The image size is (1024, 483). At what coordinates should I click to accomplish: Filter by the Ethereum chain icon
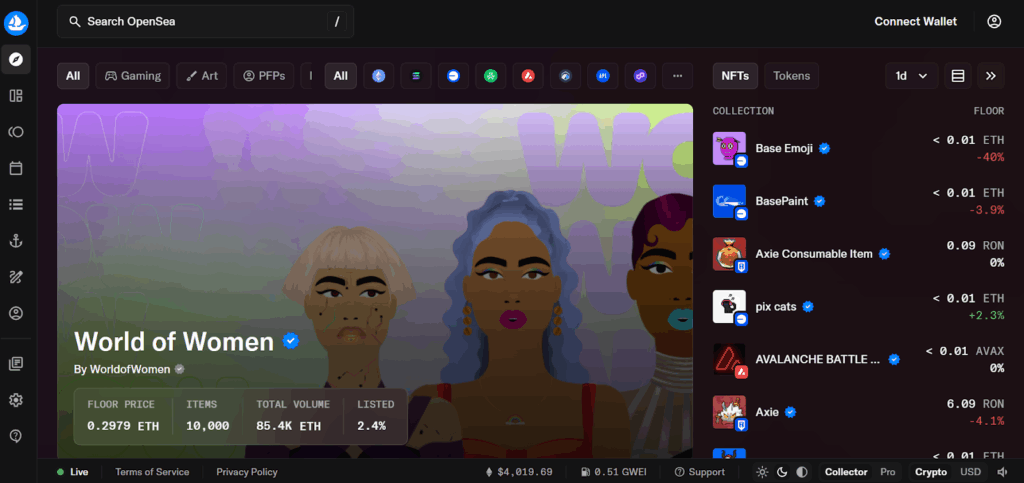(x=379, y=75)
